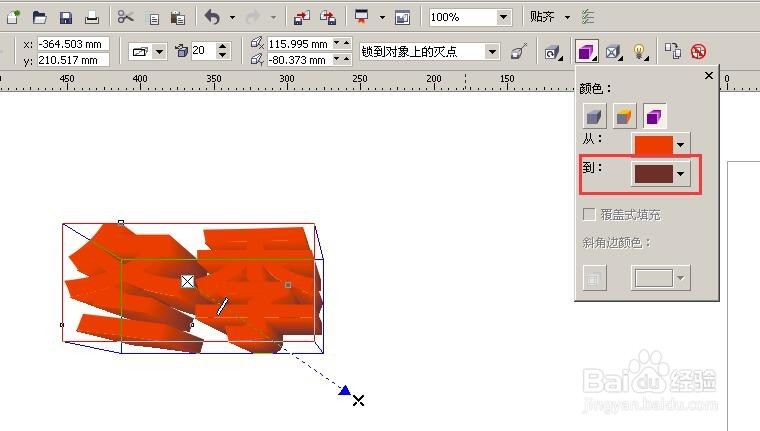760x431 pixels.
Task: Open the extrusion lighting bulb icon
Action: 640,51
